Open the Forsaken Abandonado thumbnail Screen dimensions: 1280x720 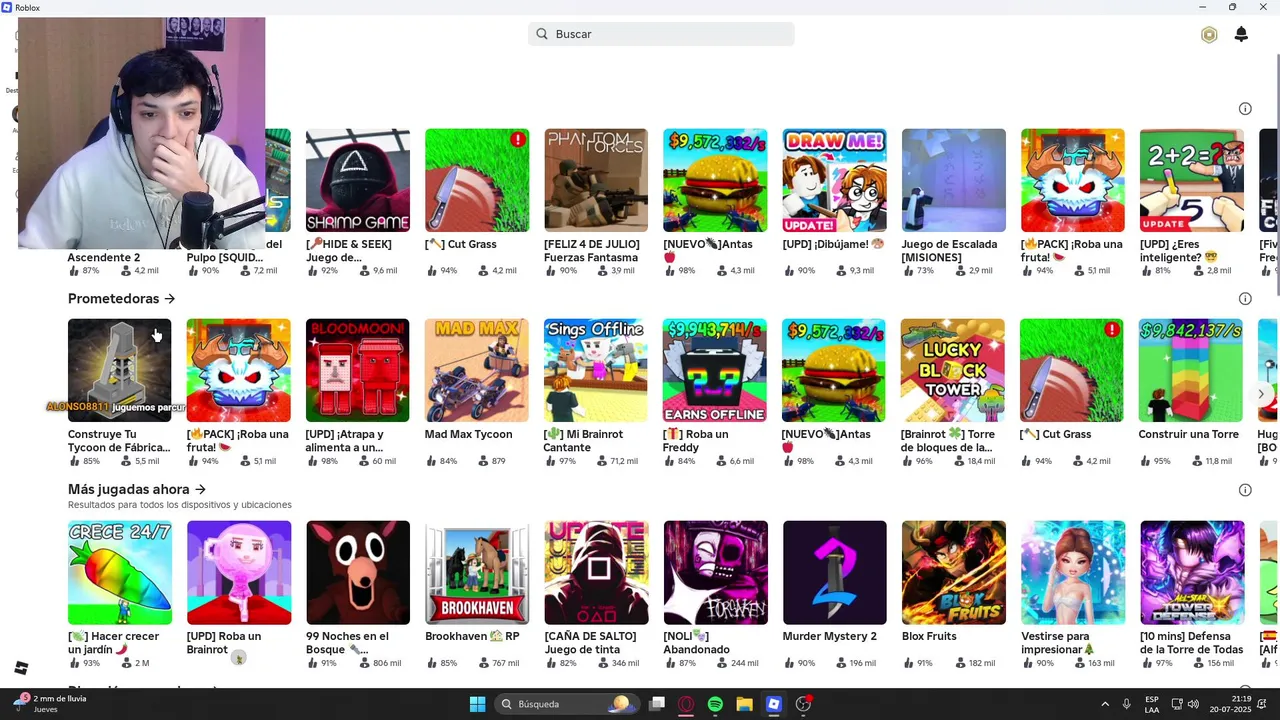716,572
